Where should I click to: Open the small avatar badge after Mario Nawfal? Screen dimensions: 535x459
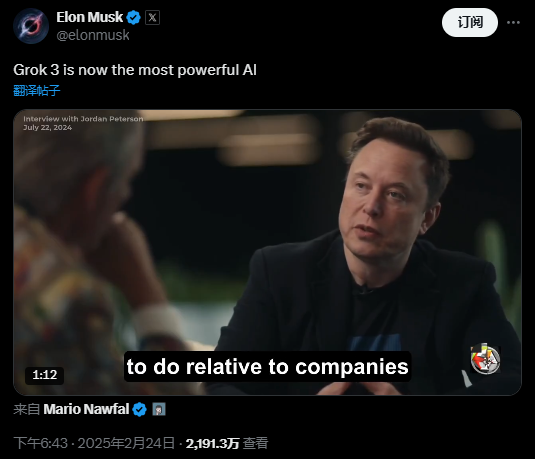[159, 409]
